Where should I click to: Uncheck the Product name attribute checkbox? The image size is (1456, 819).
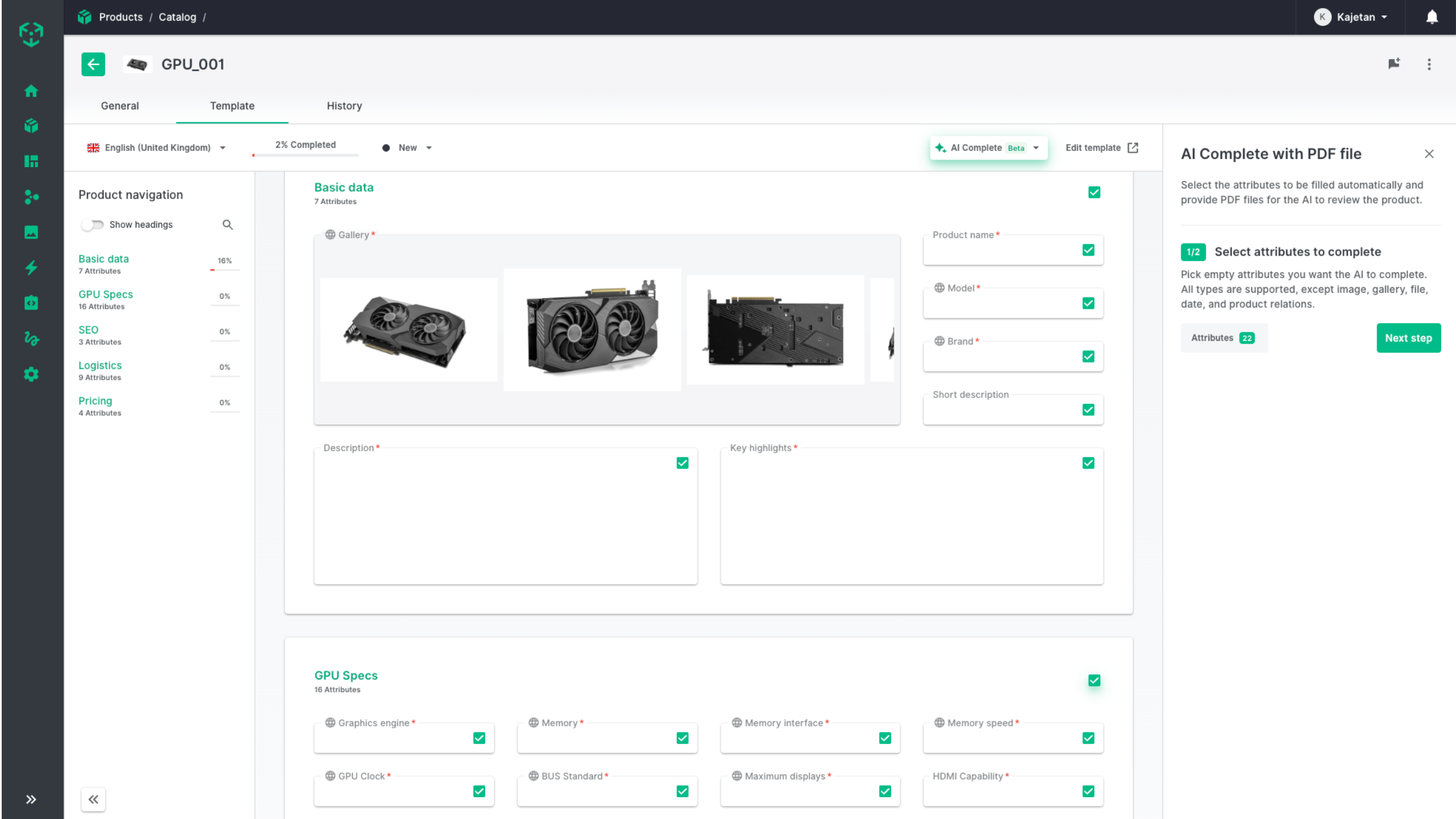point(1088,250)
